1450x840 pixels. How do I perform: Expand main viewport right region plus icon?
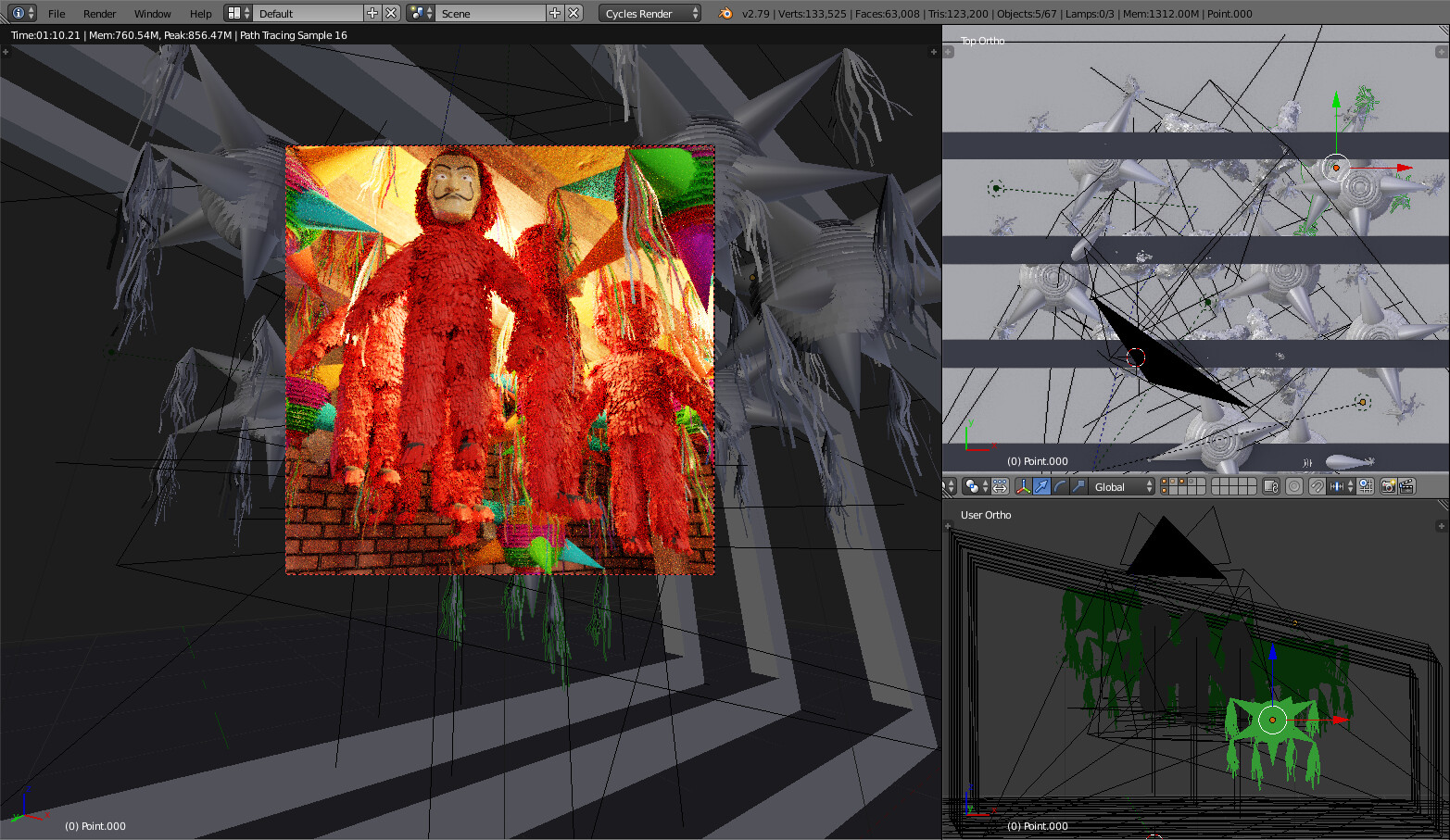coord(934,52)
